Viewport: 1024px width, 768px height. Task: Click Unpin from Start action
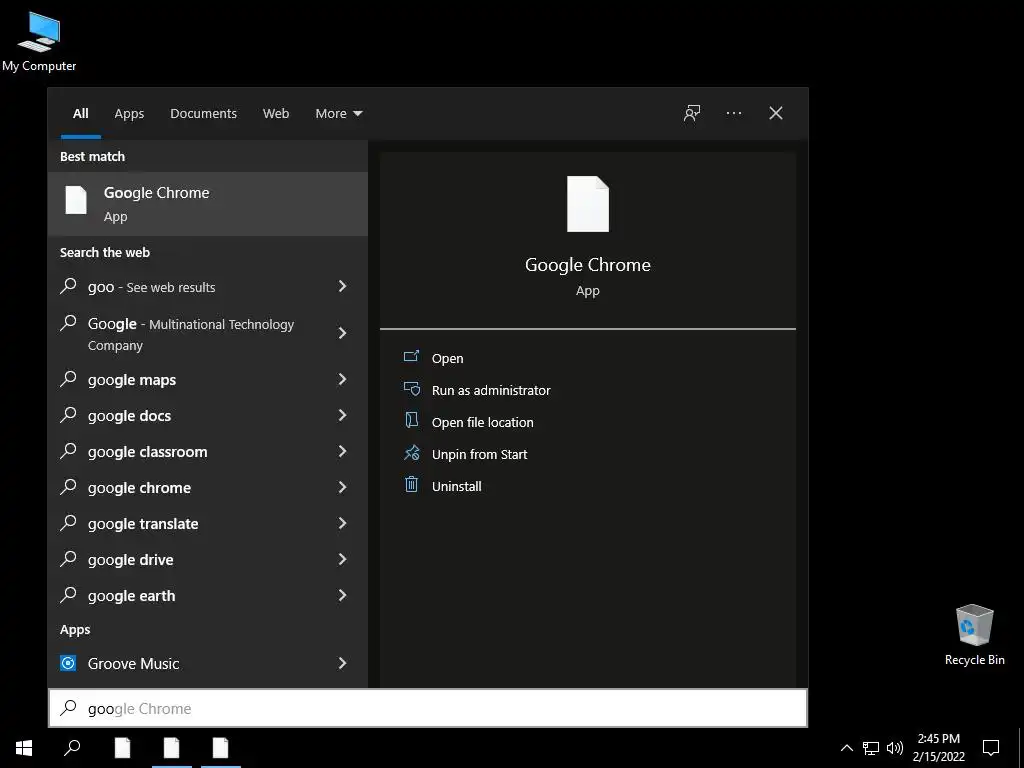[x=479, y=455]
